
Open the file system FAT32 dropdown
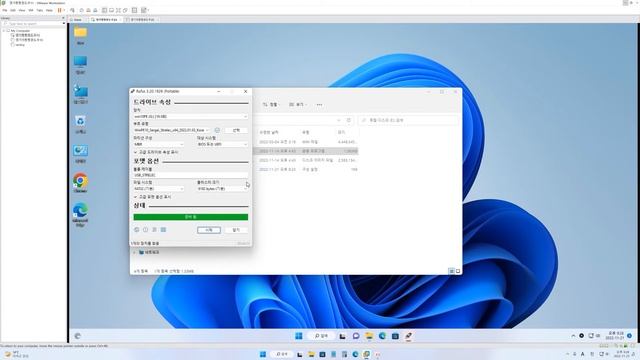click(x=158, y=189)
